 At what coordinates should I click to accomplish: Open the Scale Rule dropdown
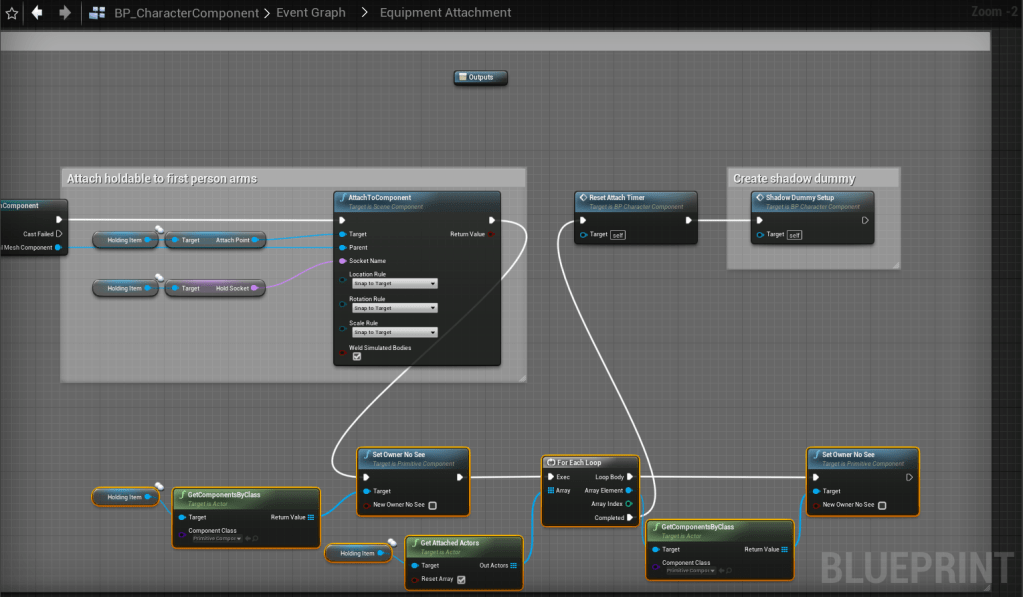click(394, 332)
